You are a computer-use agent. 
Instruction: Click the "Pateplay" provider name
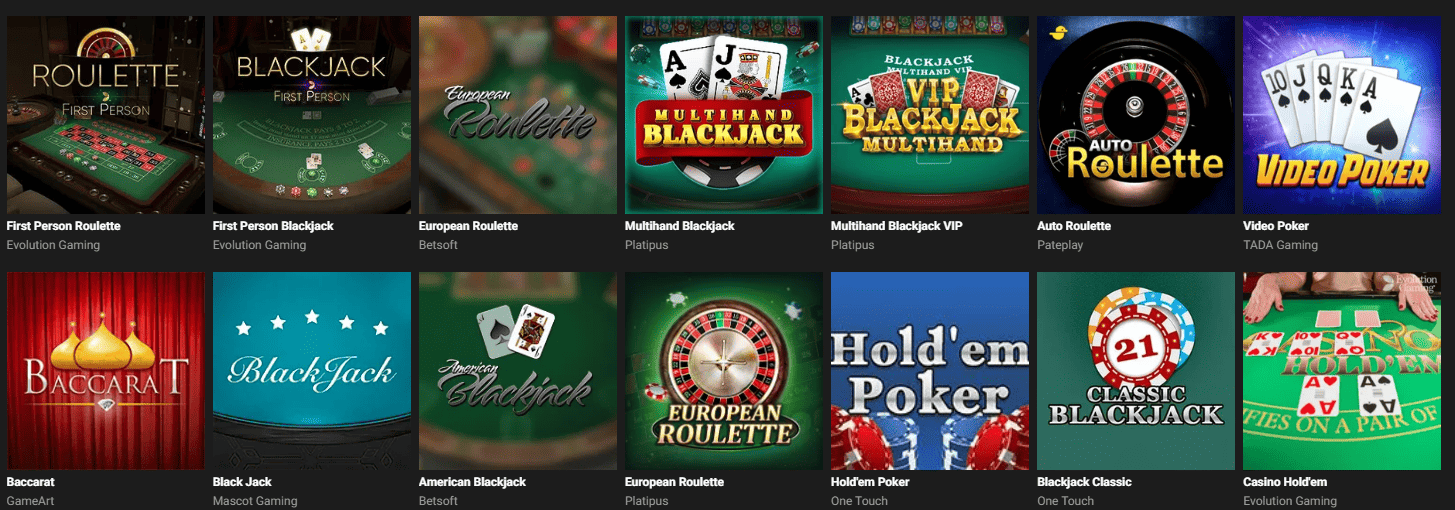tap(1060, 245)
